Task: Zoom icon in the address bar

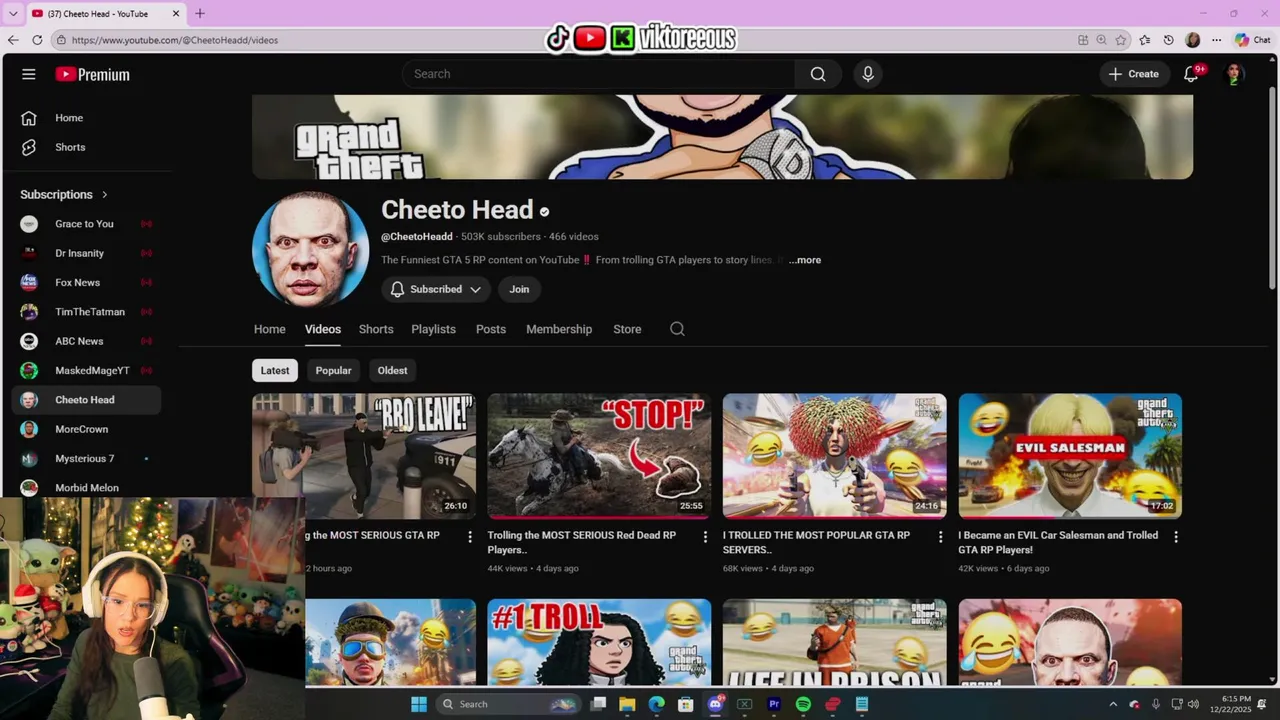Action: [1101, 40]
